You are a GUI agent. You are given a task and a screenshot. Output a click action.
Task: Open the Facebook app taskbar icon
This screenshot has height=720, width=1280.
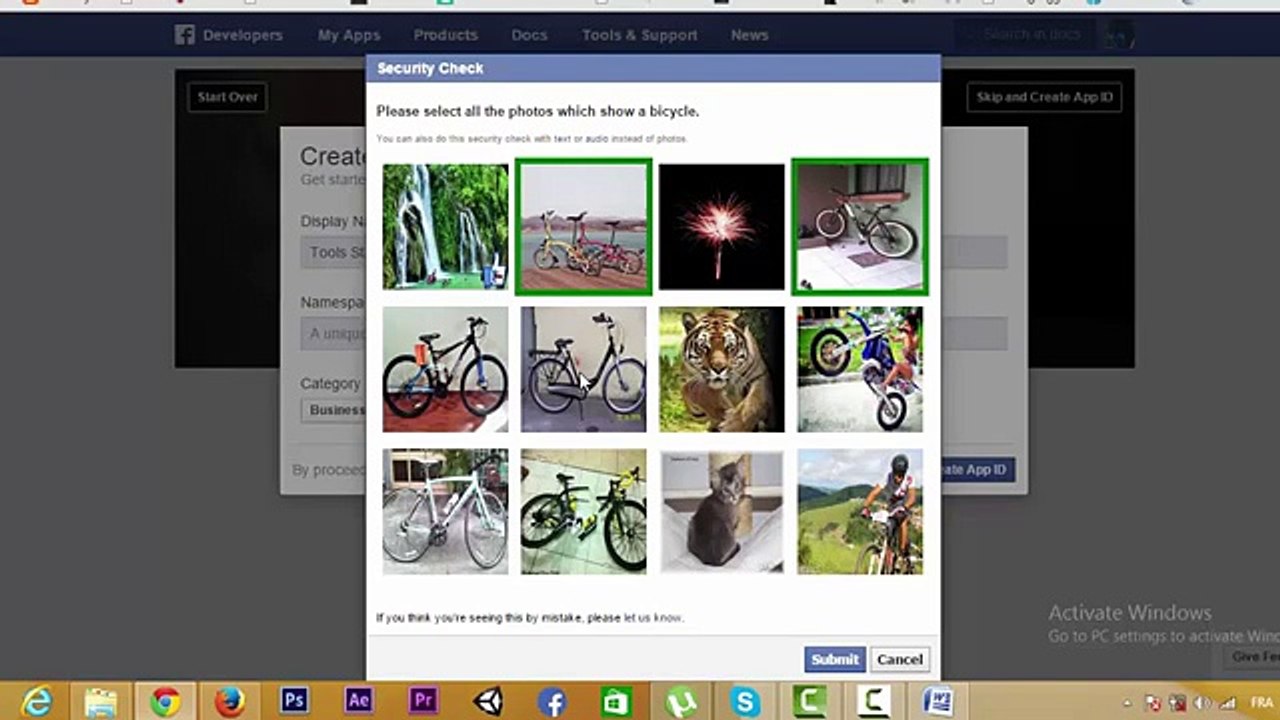pyautogui.click(x=552, y=702)
